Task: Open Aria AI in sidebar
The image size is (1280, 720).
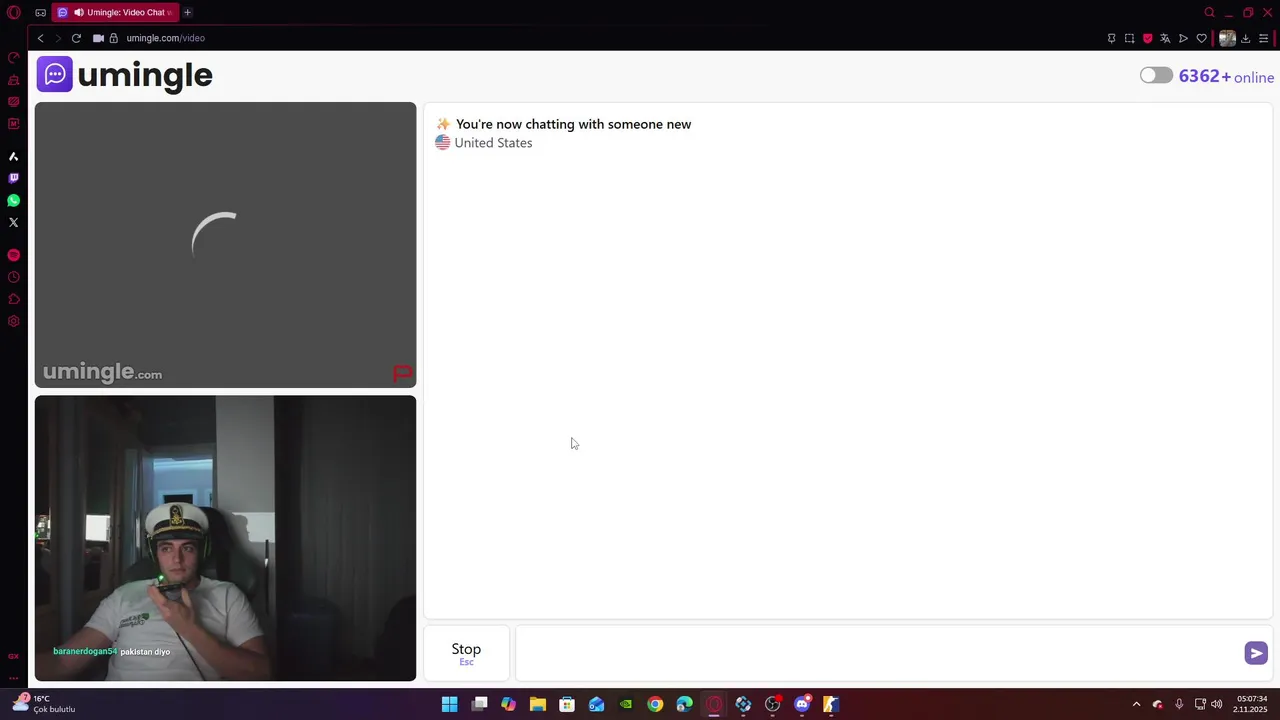Action: click(x=13, y=156)
